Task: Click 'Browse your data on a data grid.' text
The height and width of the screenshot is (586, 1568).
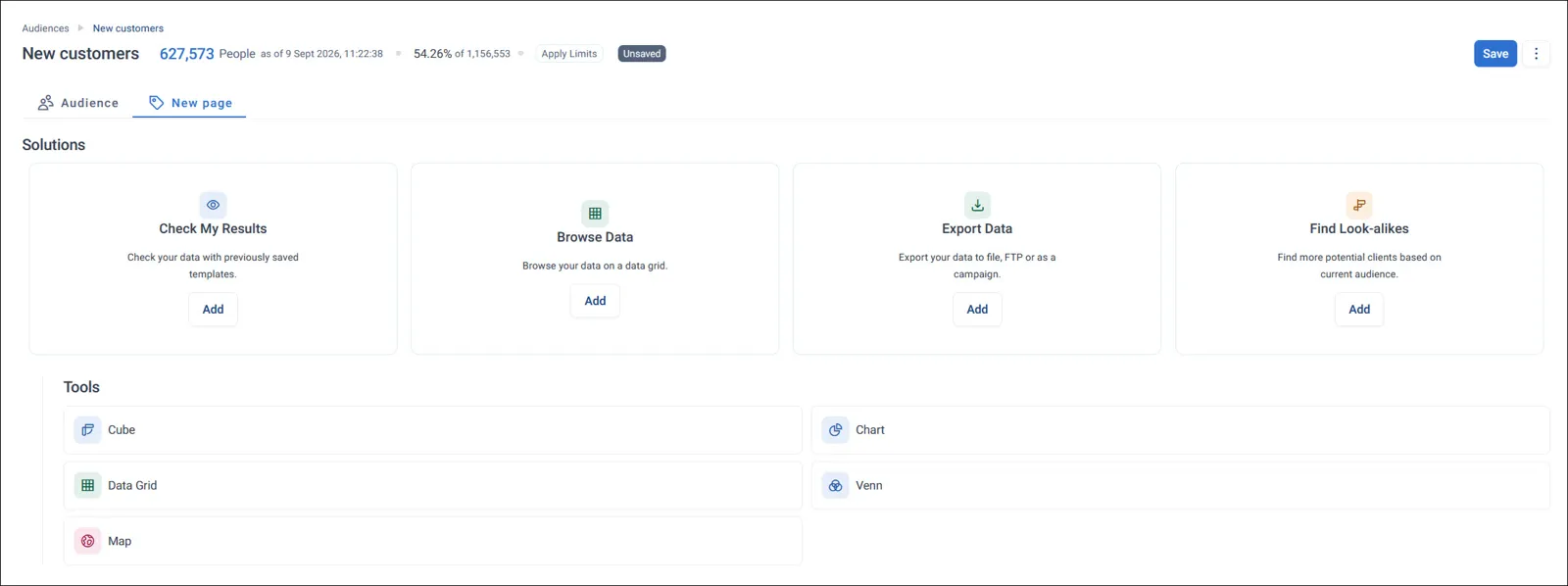Action: coord(595,266)
